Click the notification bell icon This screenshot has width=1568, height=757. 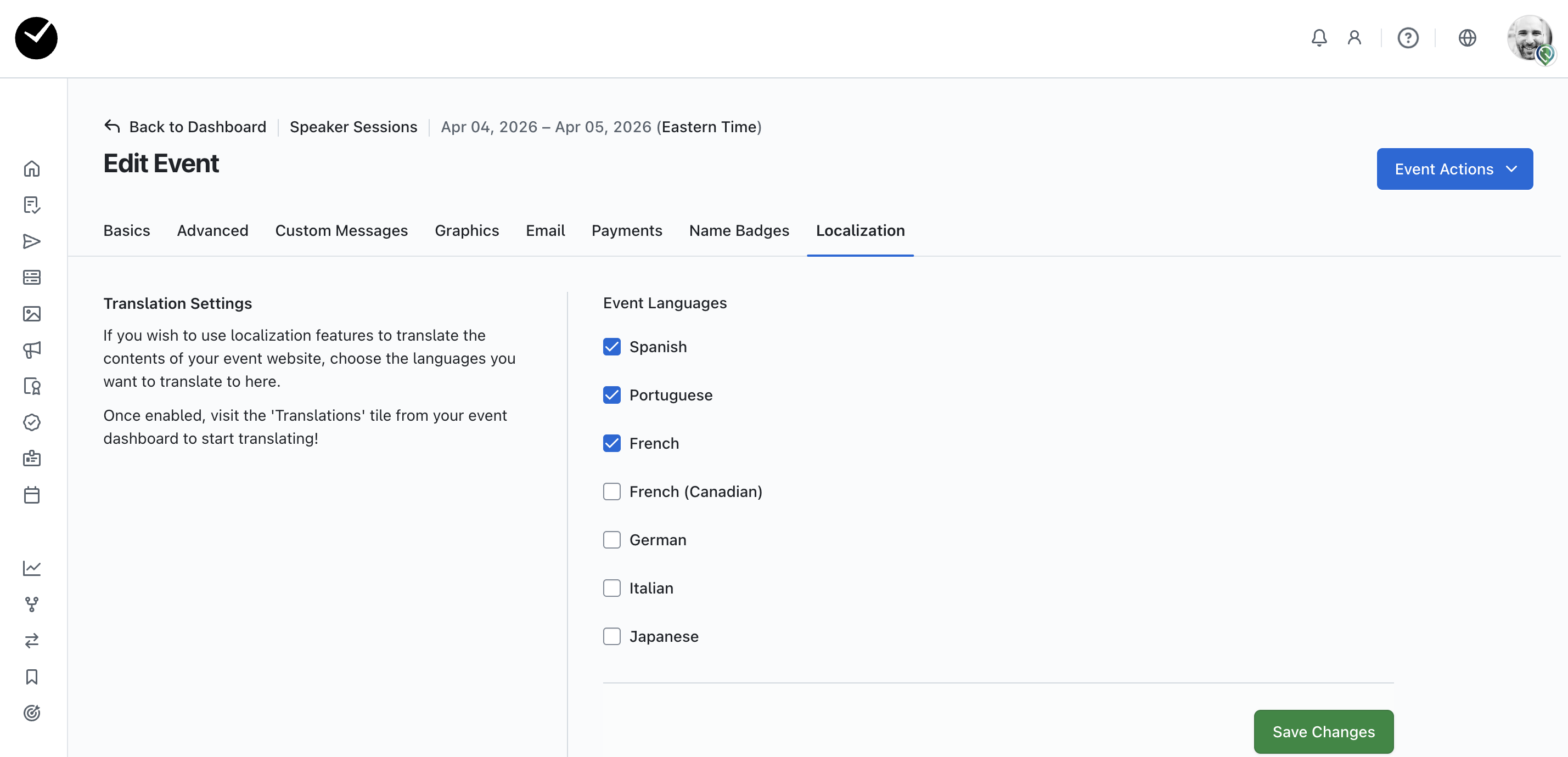pos(1318,38)
